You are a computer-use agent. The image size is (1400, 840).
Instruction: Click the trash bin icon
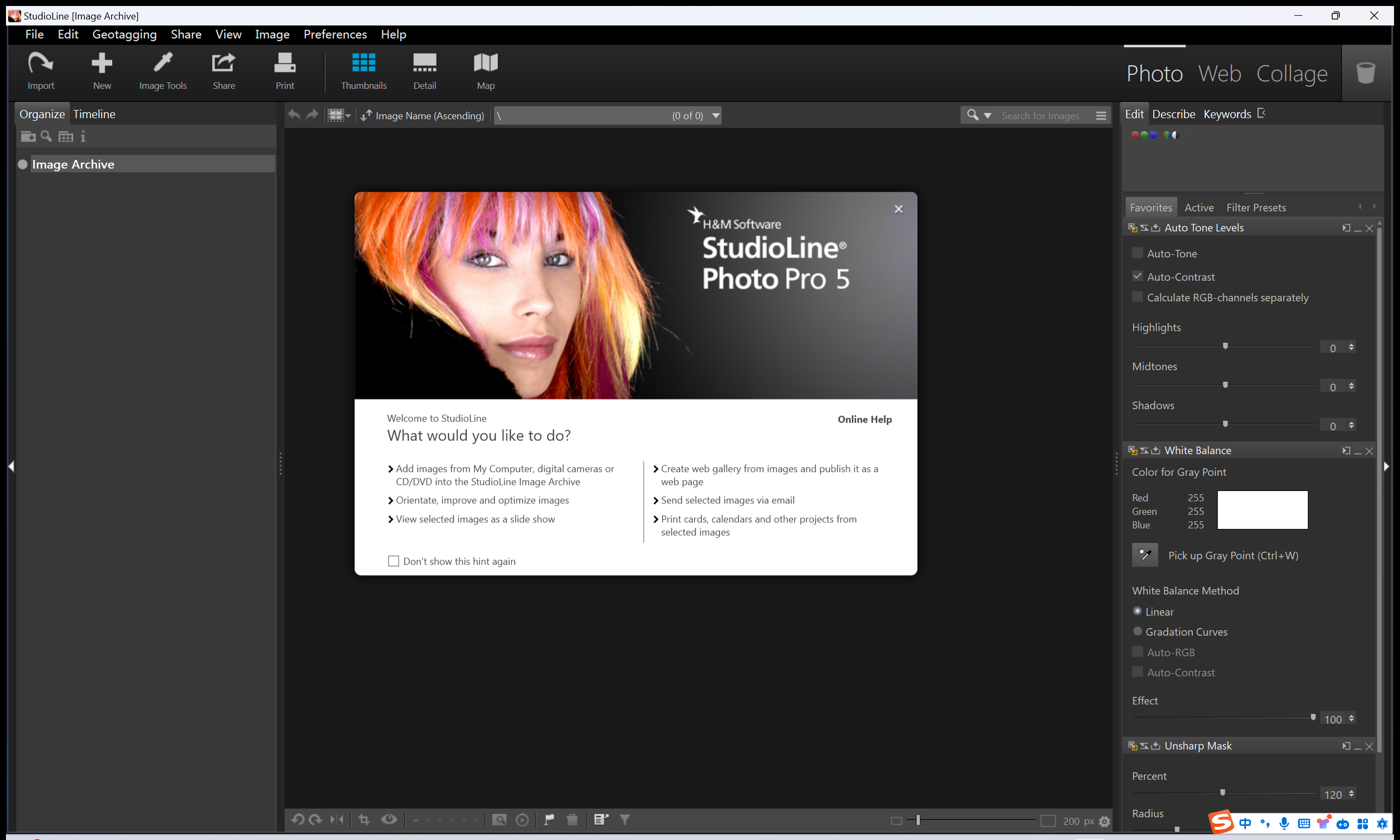(x=1365, y=73)
